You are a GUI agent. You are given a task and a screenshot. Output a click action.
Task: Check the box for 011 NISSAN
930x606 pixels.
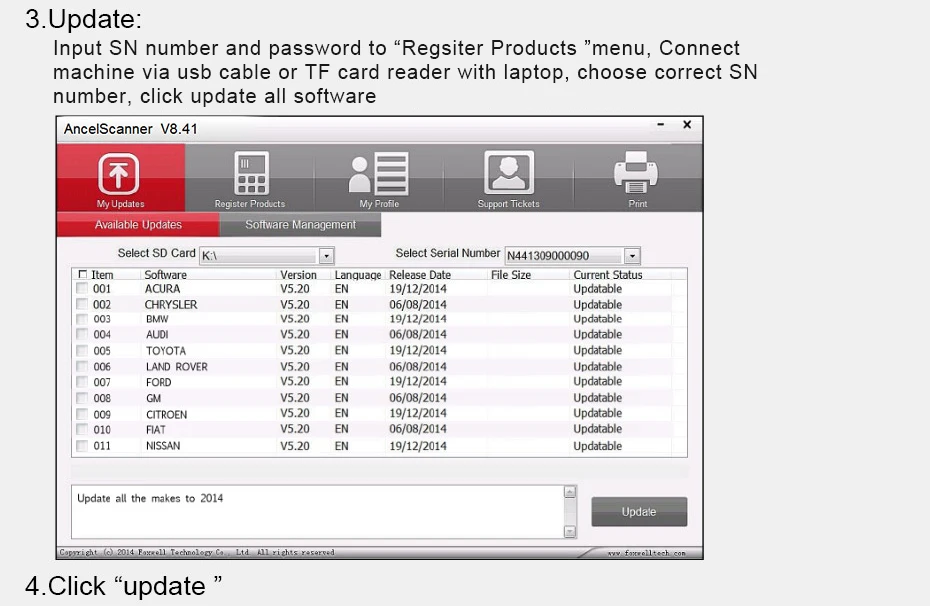(82, 445)
